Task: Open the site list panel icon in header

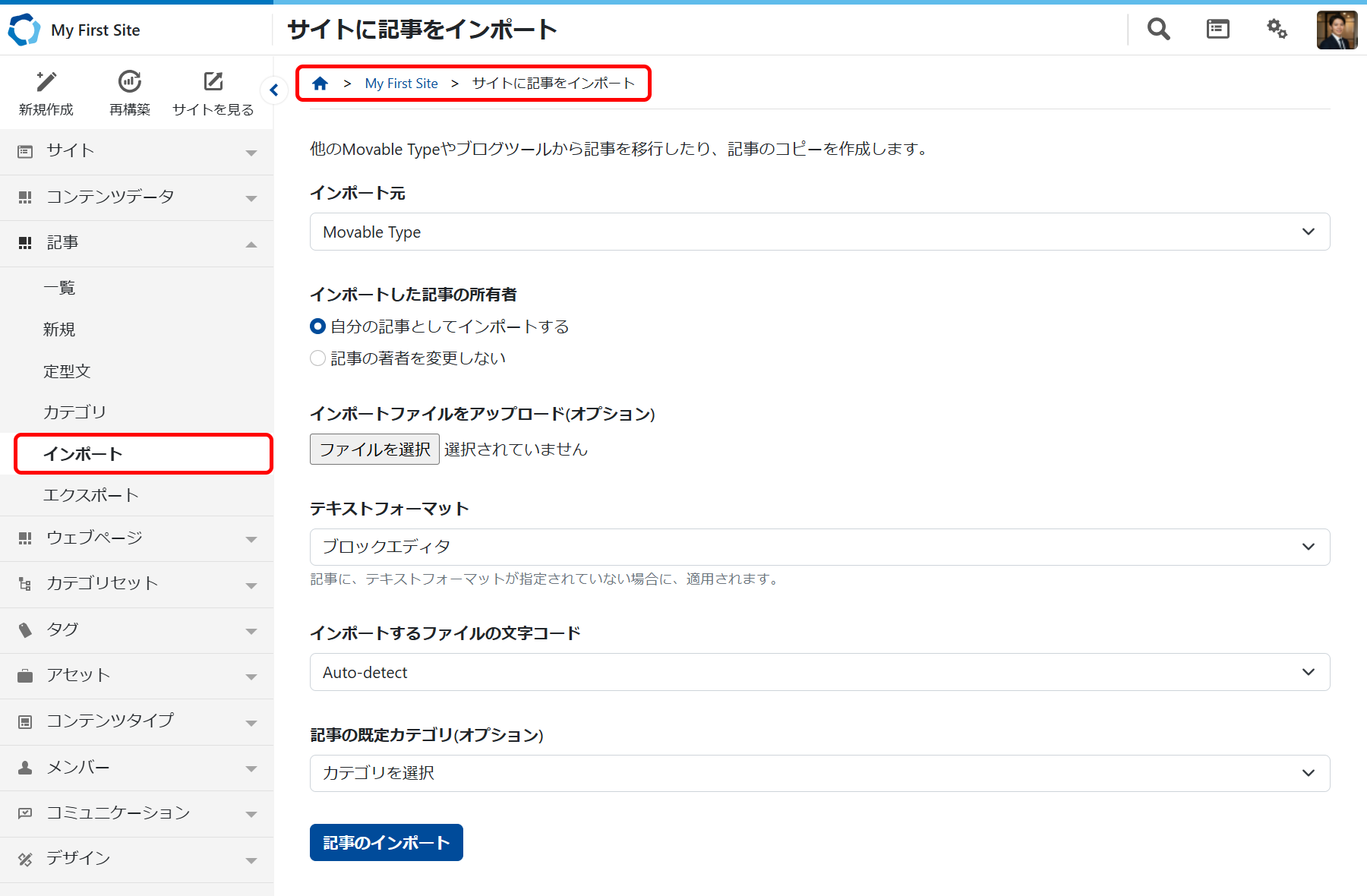Action: [1217, 30]
